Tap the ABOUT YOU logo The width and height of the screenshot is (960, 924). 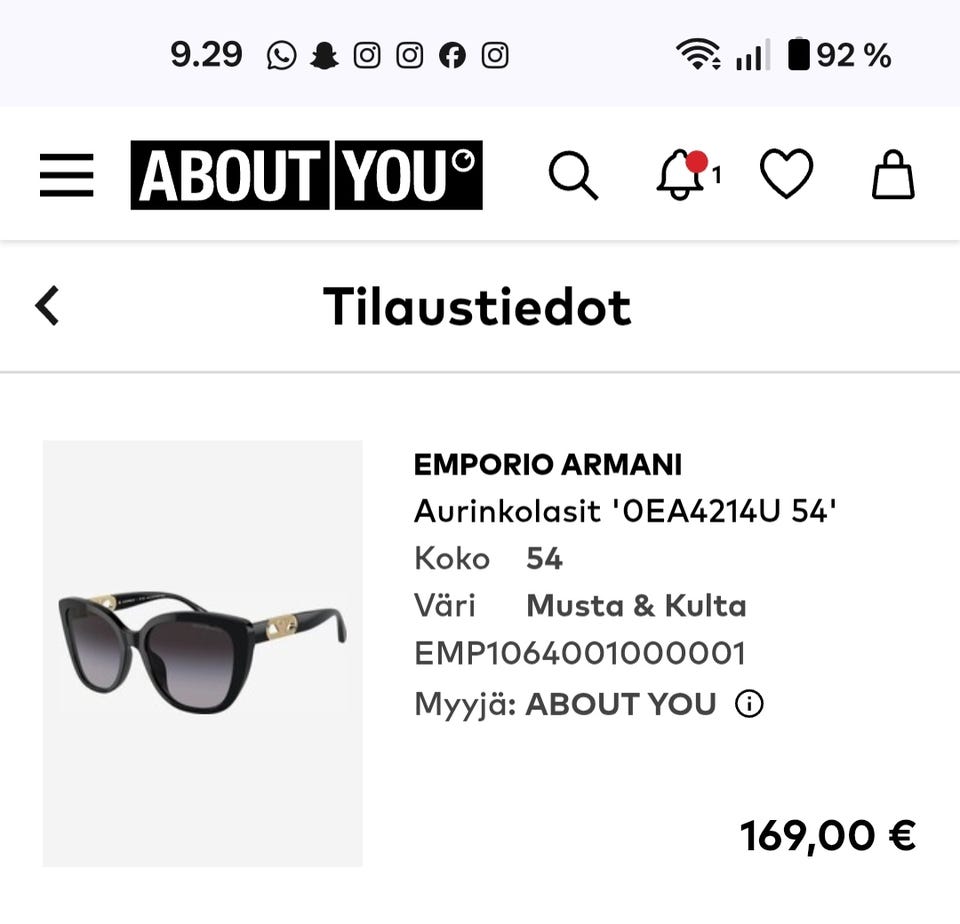[306, 176]
